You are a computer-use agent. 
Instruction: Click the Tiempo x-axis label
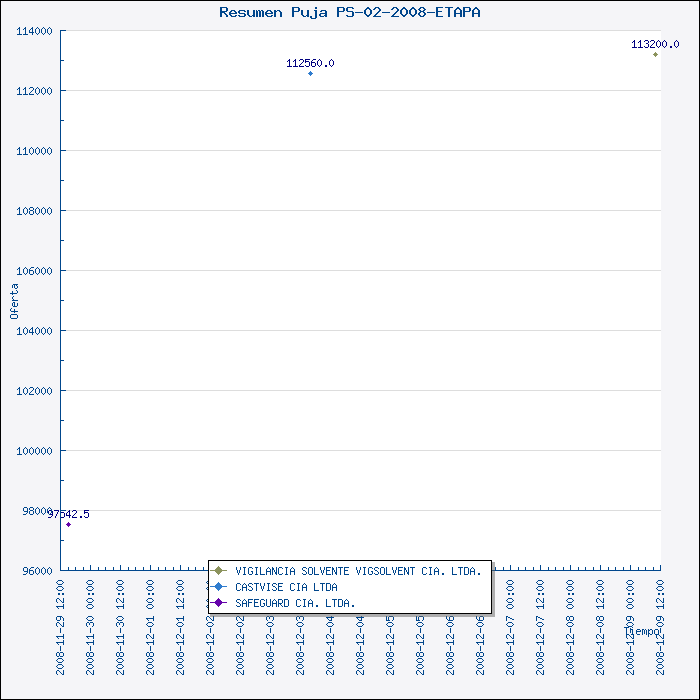coord(642,631)
